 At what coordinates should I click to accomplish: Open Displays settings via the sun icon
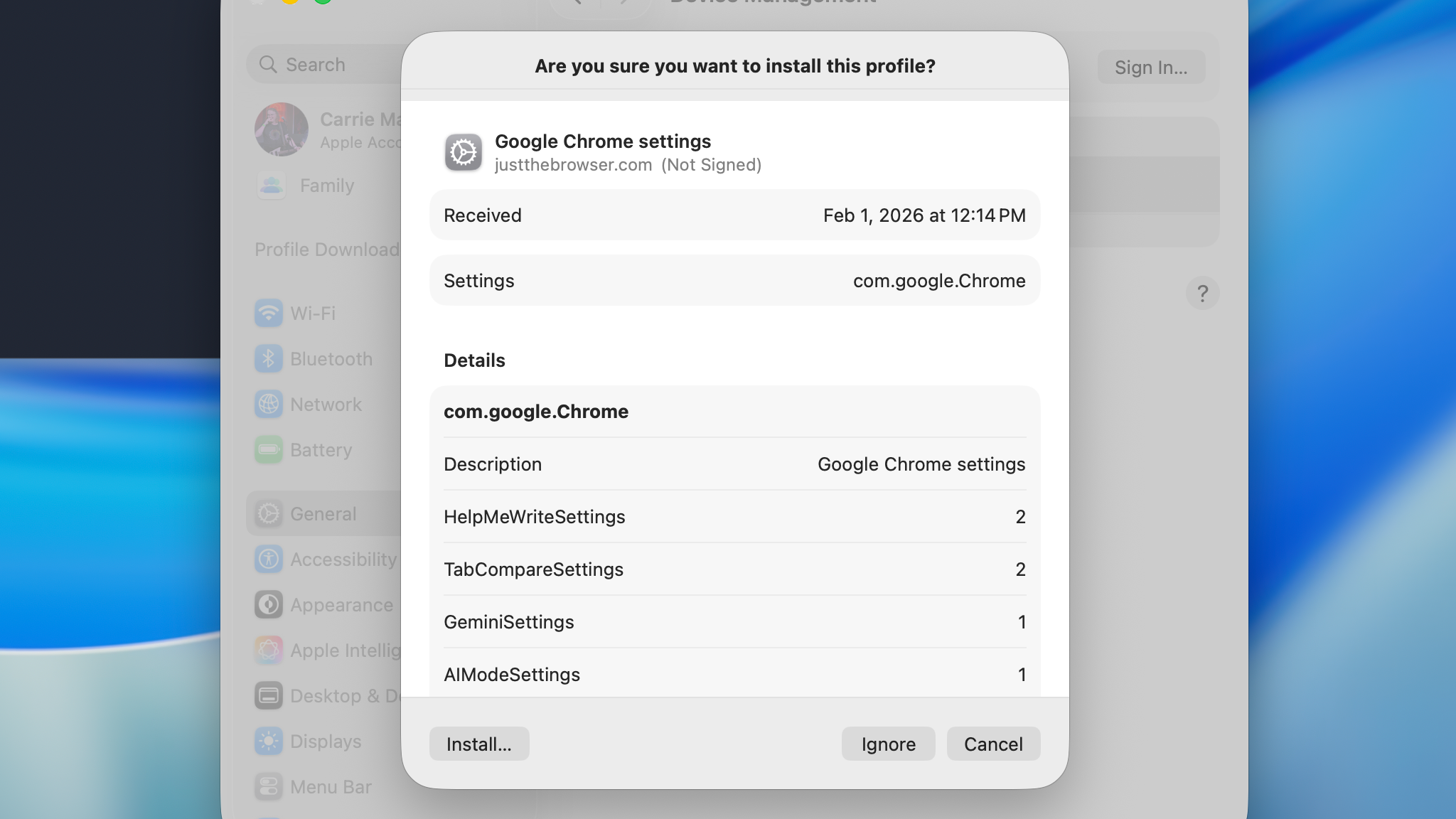click(x=268, y=741)
